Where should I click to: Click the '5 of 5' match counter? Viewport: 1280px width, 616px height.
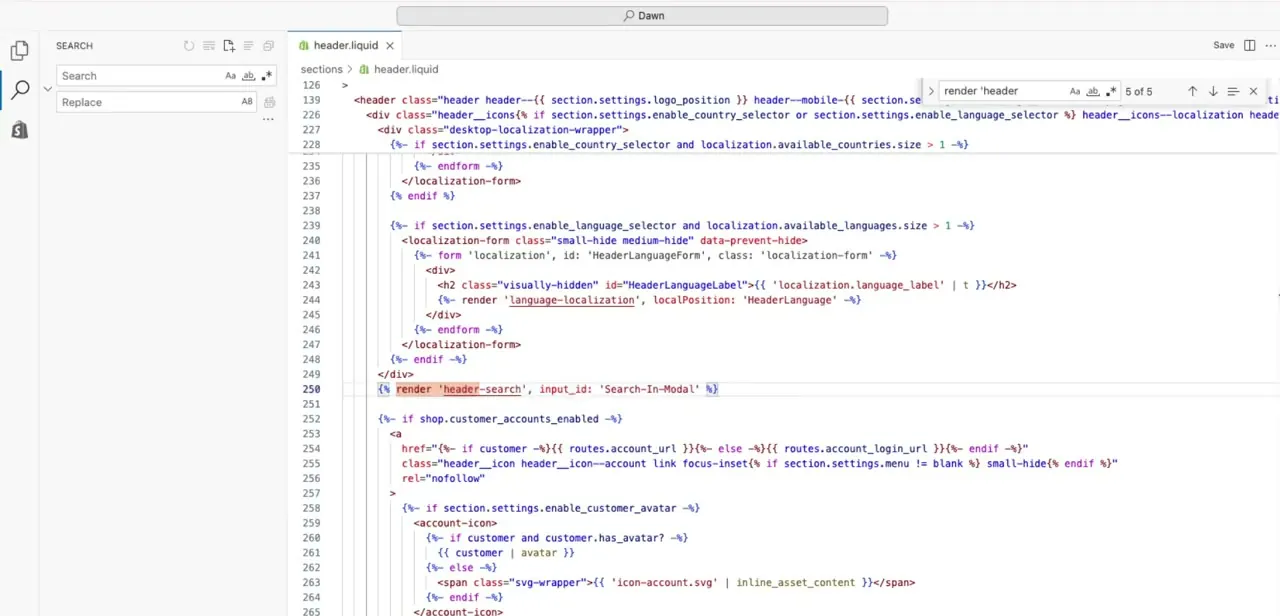pos(1139,91)
